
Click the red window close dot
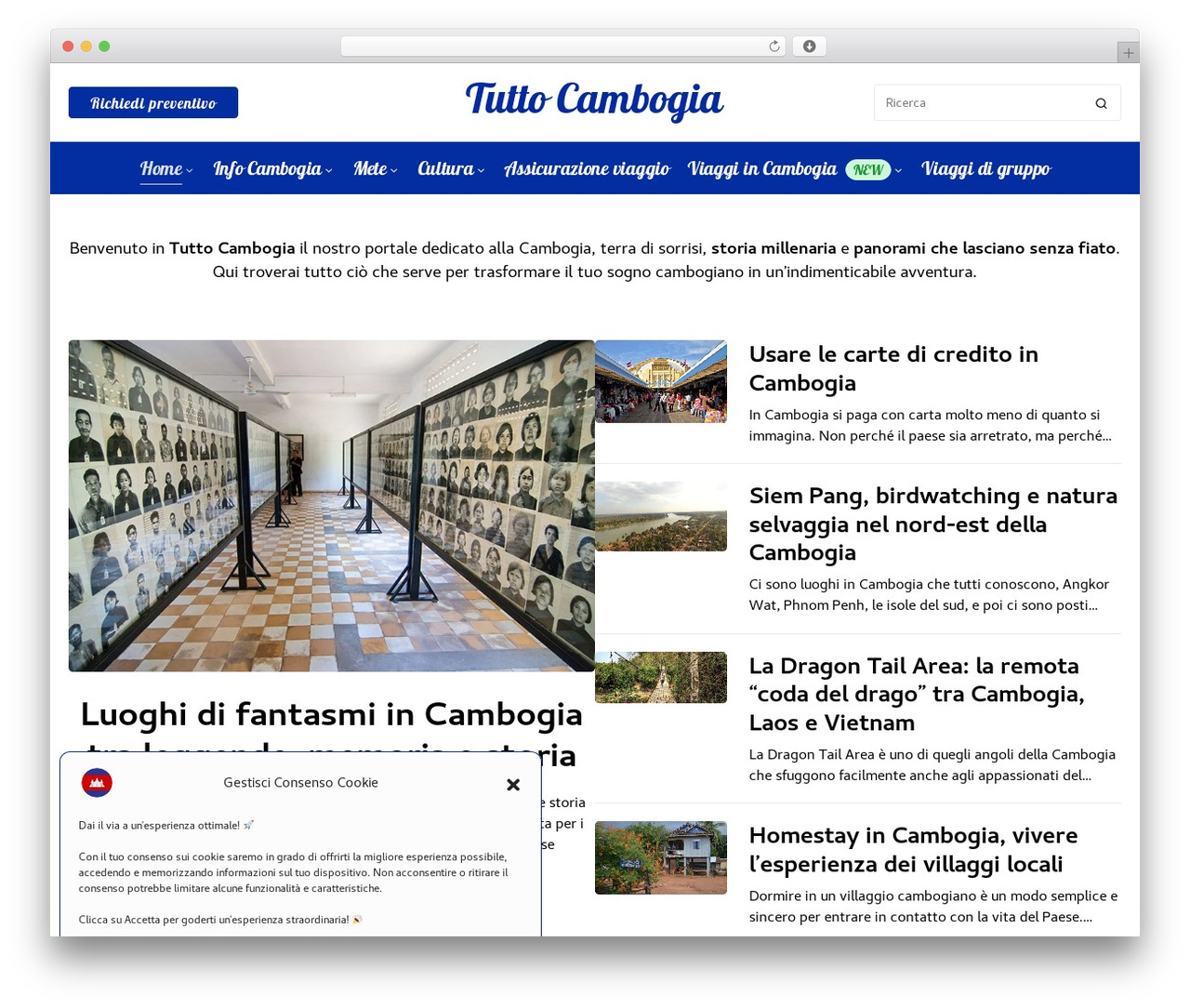(68, 46)
